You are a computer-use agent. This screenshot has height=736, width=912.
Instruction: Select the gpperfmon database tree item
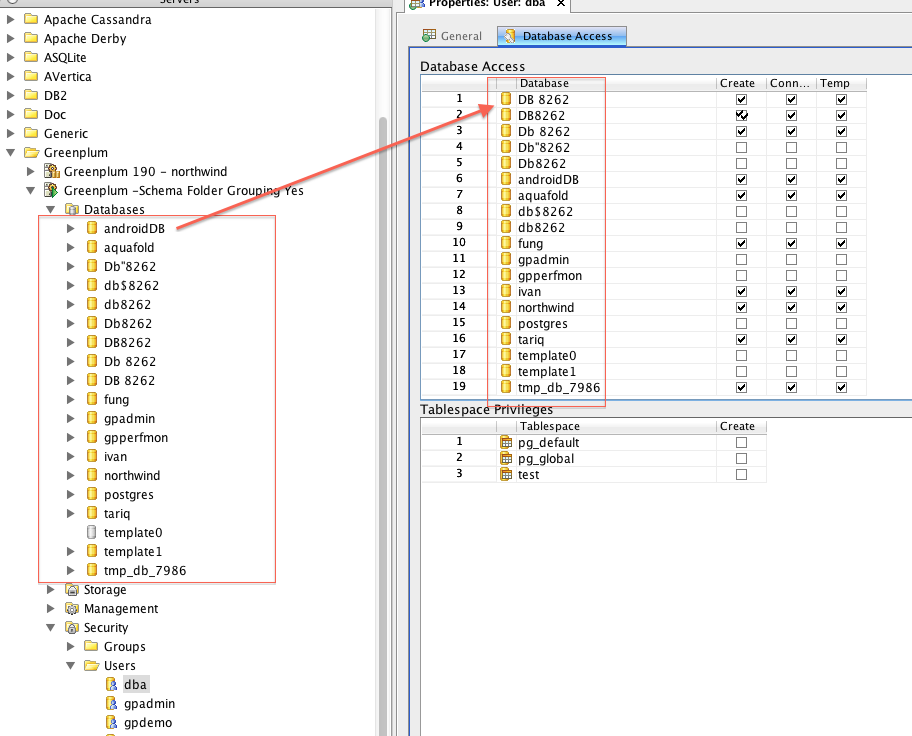tap(136, 438)
